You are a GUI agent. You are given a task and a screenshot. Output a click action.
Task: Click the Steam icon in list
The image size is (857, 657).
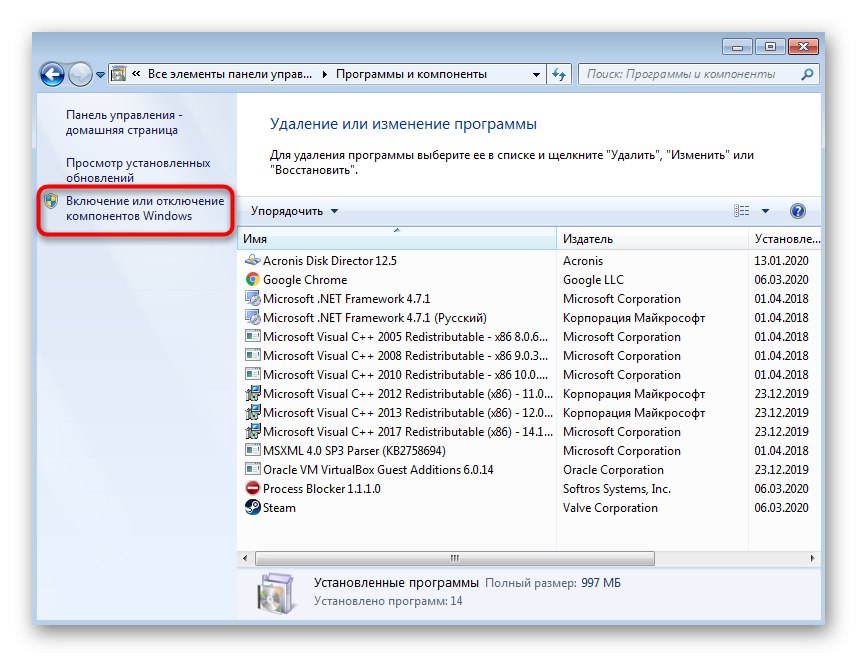click(253, 507)
